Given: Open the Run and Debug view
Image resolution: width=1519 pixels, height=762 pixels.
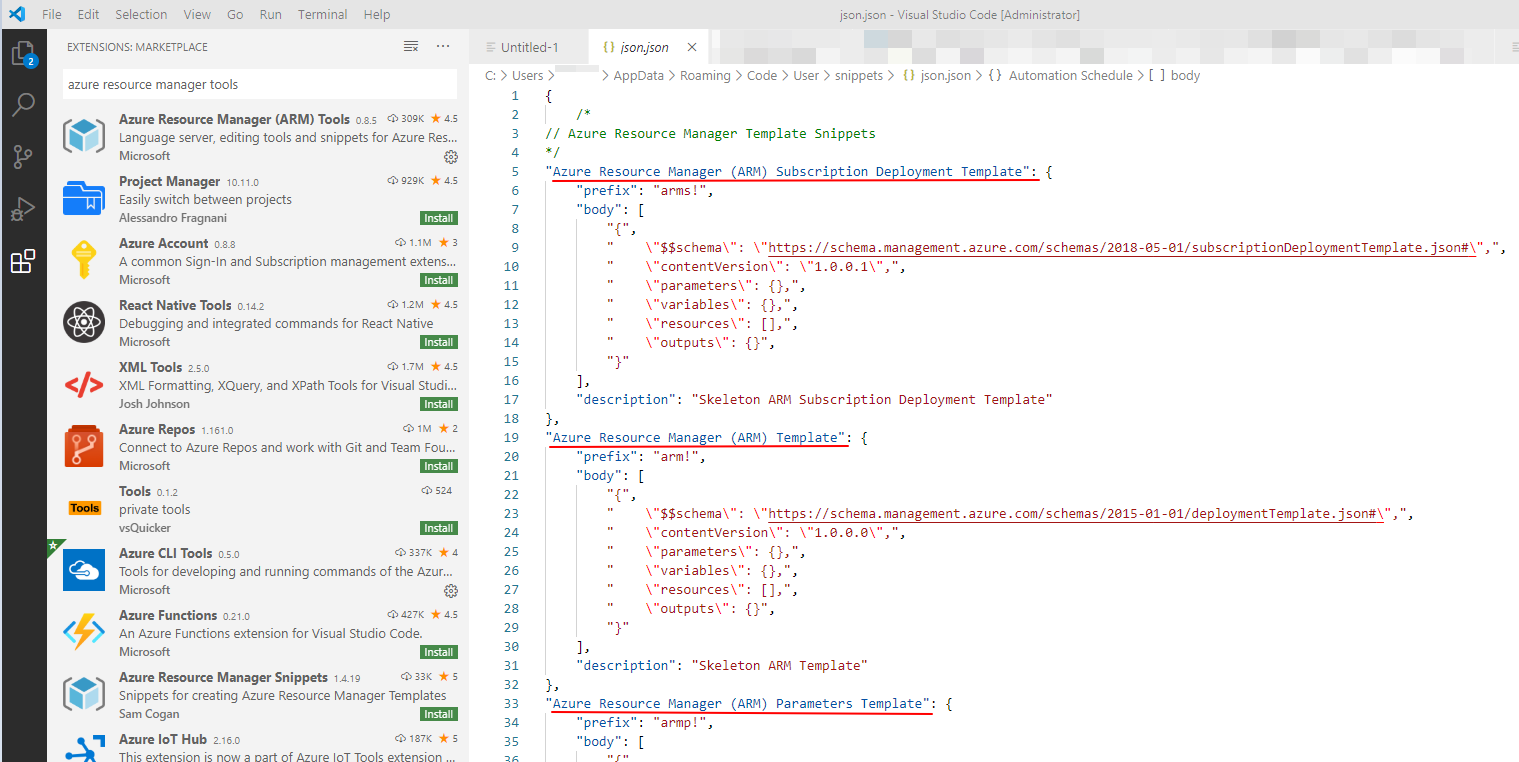Looking at the screenshot, I should pos(23,209).
